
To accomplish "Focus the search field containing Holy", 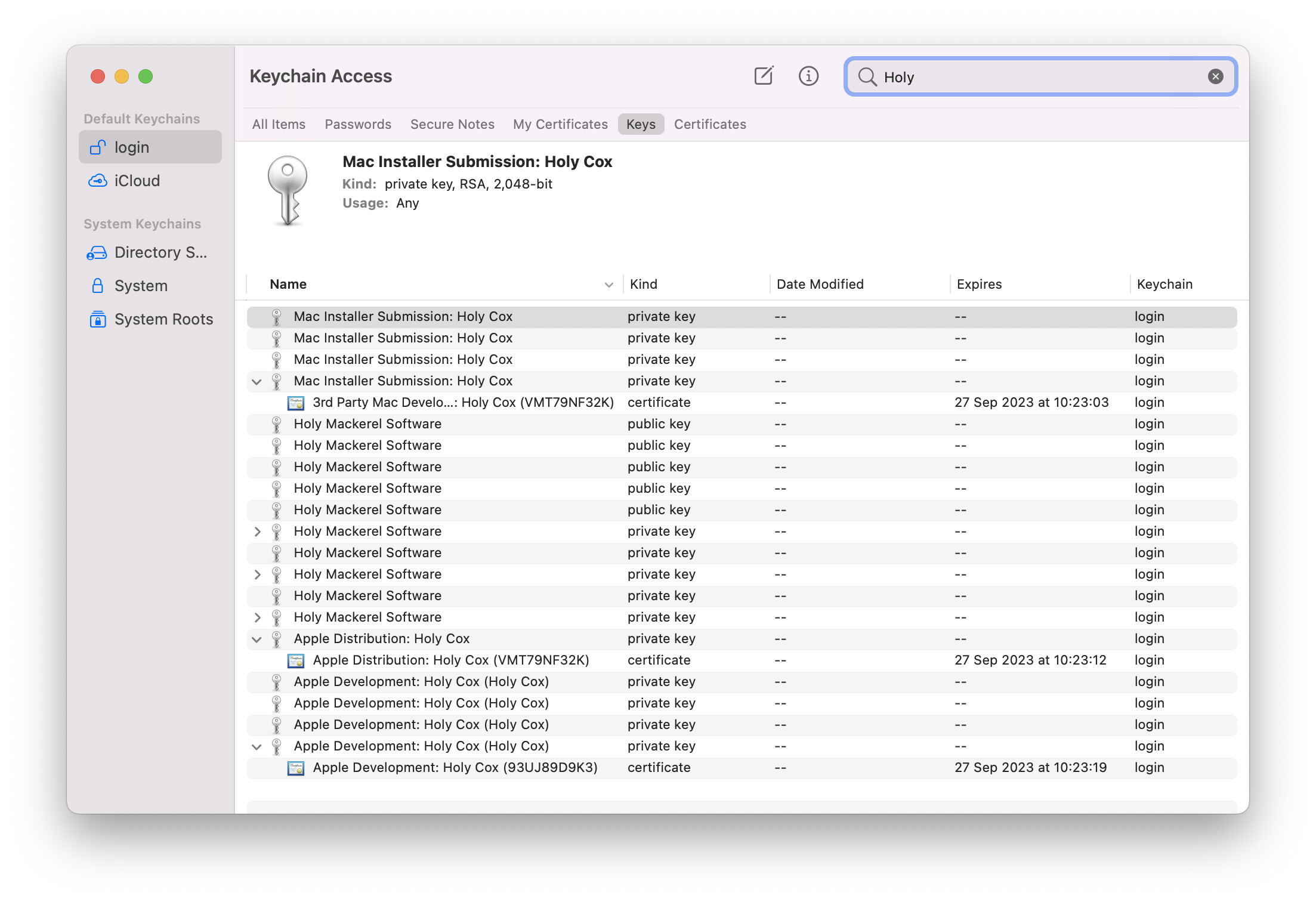I will pos(1040,76).
